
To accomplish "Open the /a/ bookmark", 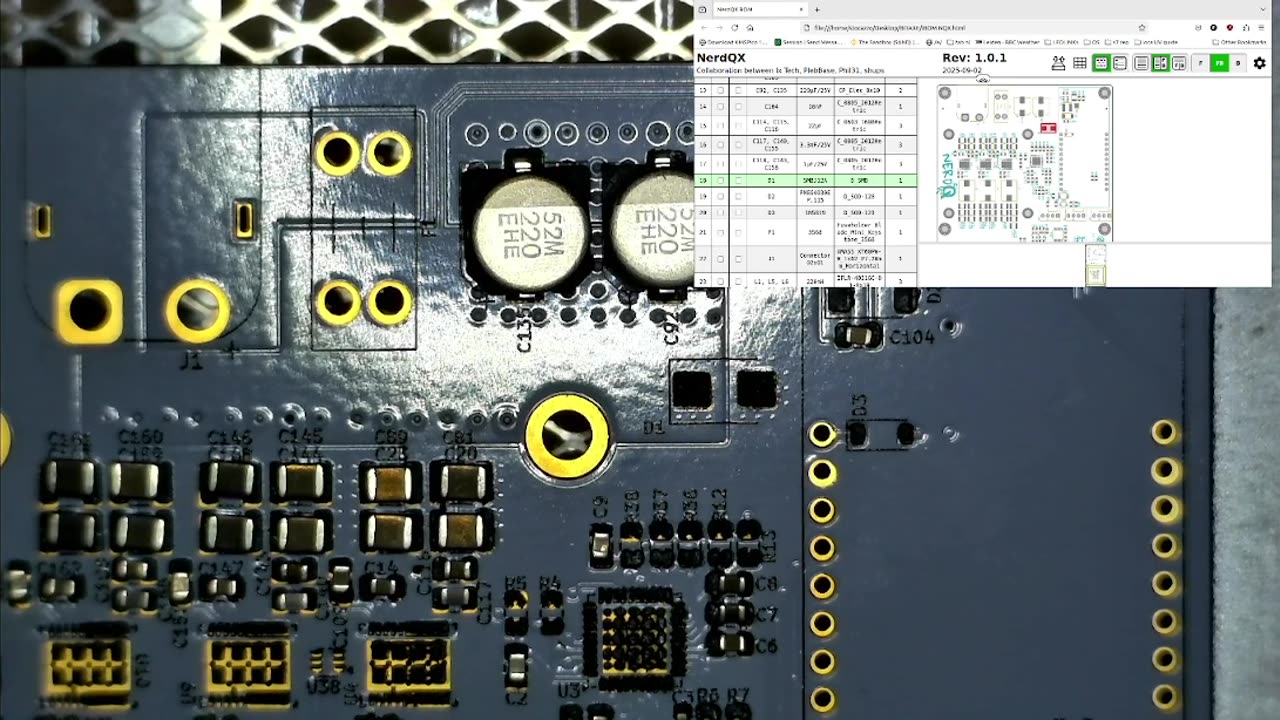I will click(x=934, y=42).
